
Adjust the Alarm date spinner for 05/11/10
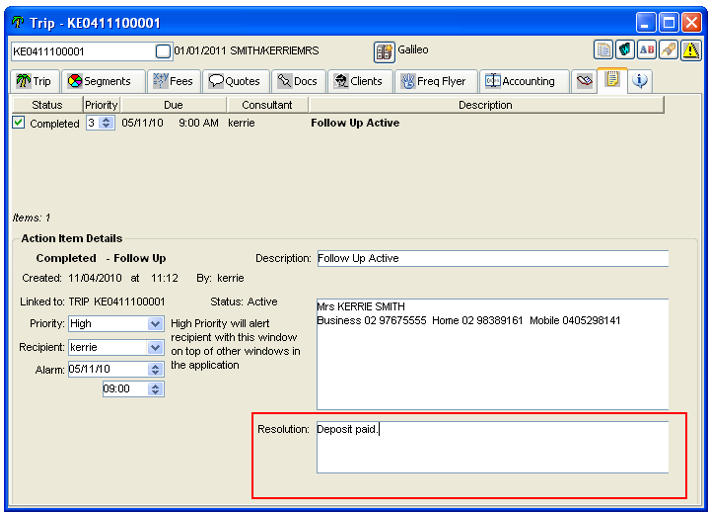click(x=155, y=370)
